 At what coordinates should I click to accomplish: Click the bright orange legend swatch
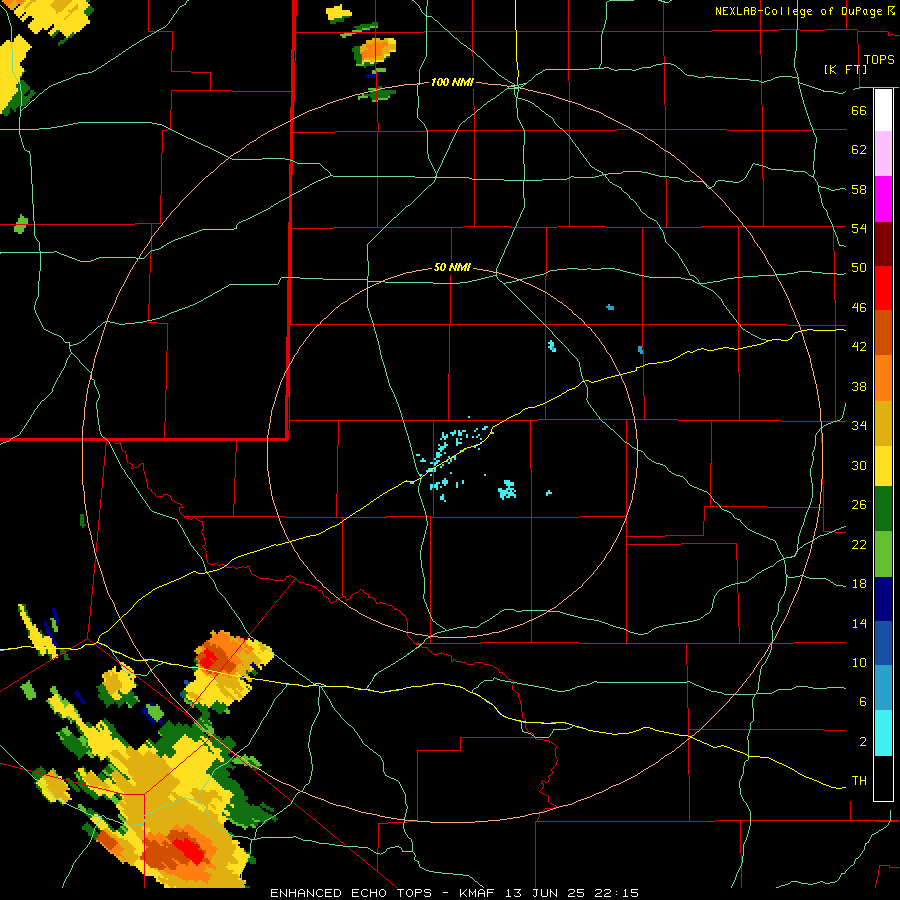[x=883, y=378]
